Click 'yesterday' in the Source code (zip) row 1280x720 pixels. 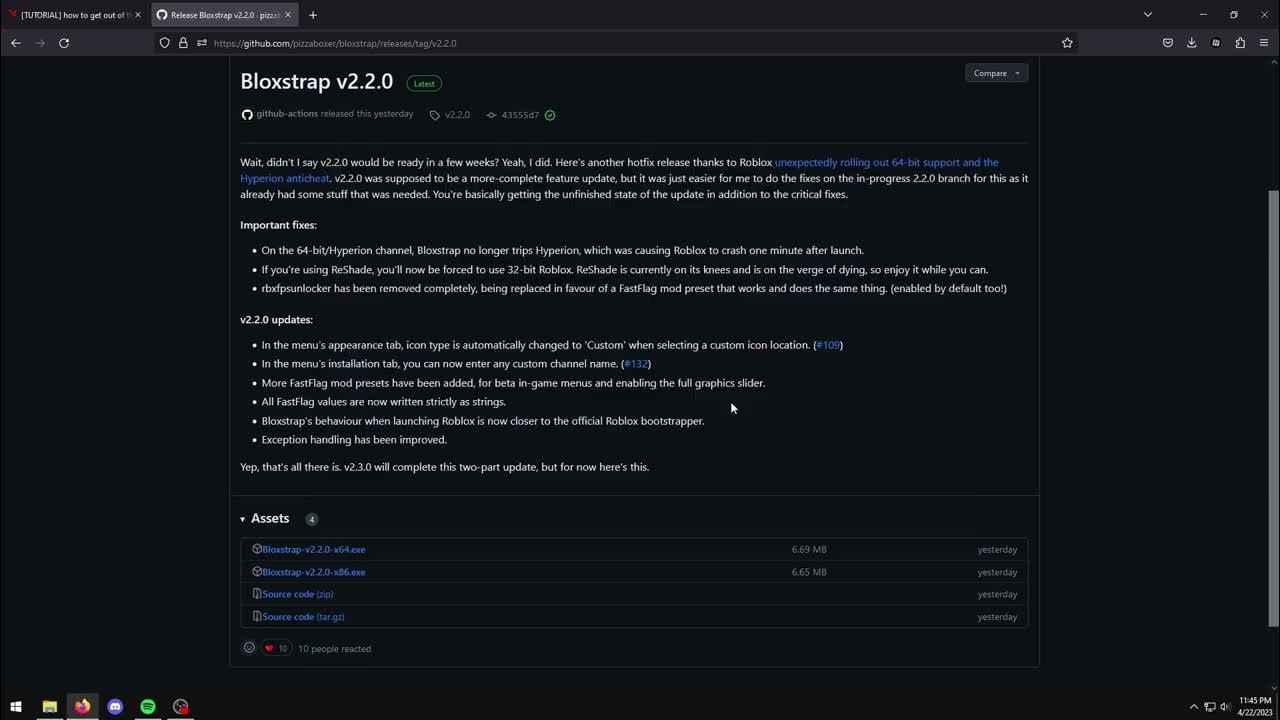[997, 594]
